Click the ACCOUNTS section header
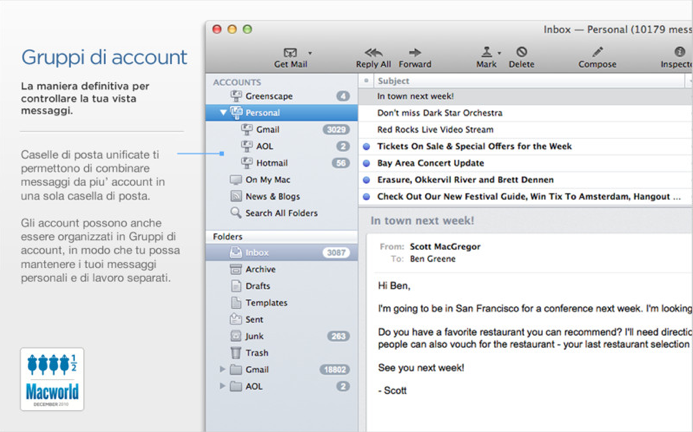 [x=237, y=82]
